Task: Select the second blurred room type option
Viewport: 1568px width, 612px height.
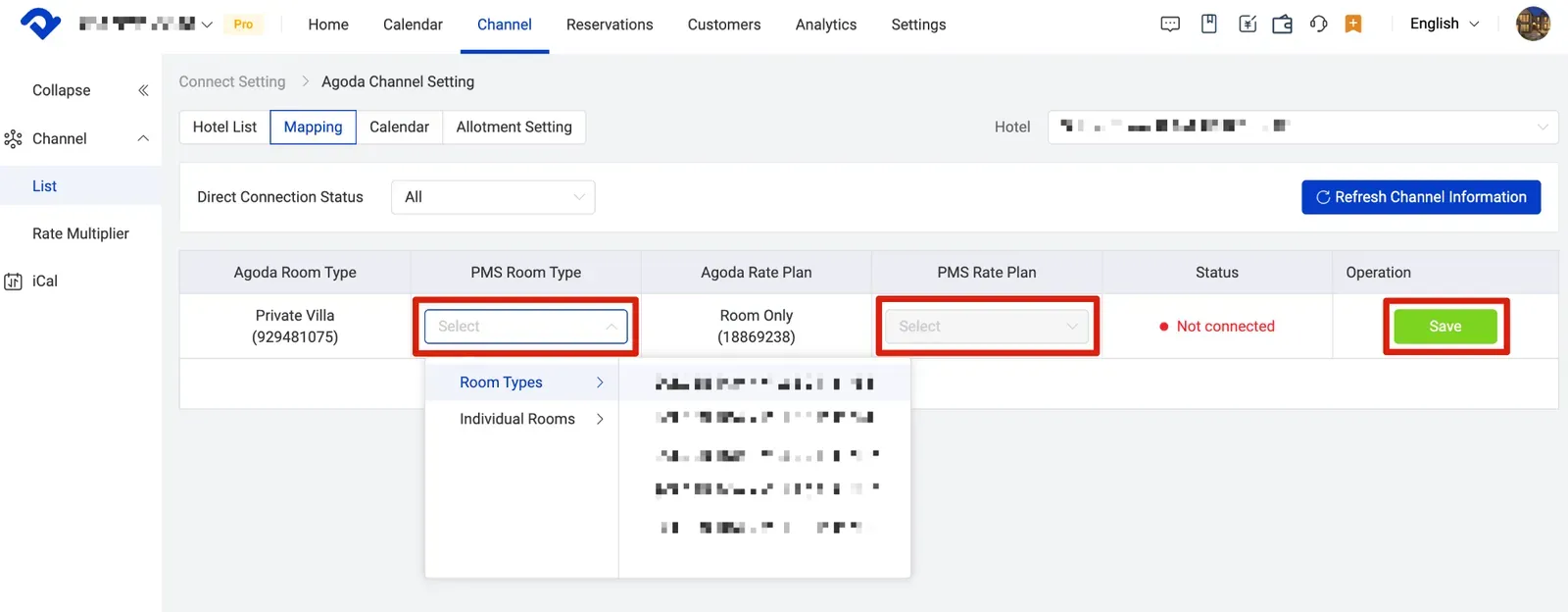Action: point(764,418)
